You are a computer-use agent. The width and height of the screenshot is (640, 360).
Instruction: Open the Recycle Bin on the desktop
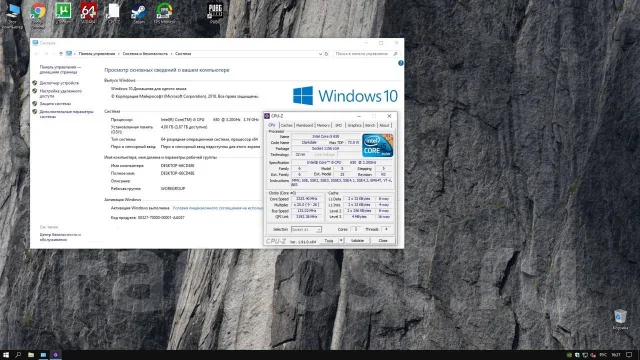click(620, 319)
